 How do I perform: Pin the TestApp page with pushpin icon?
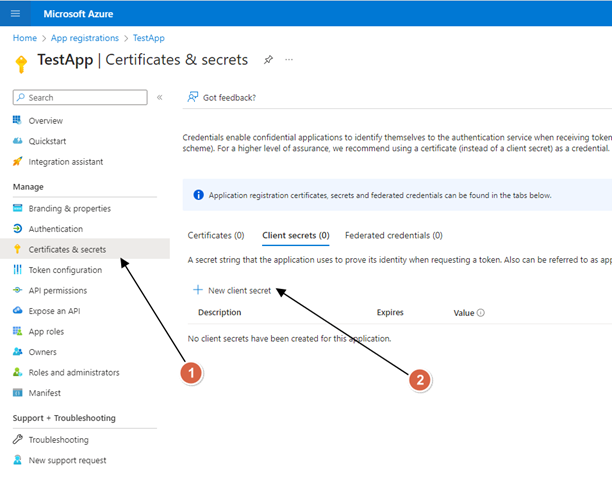pyautogui.click(x=268, y=60)
